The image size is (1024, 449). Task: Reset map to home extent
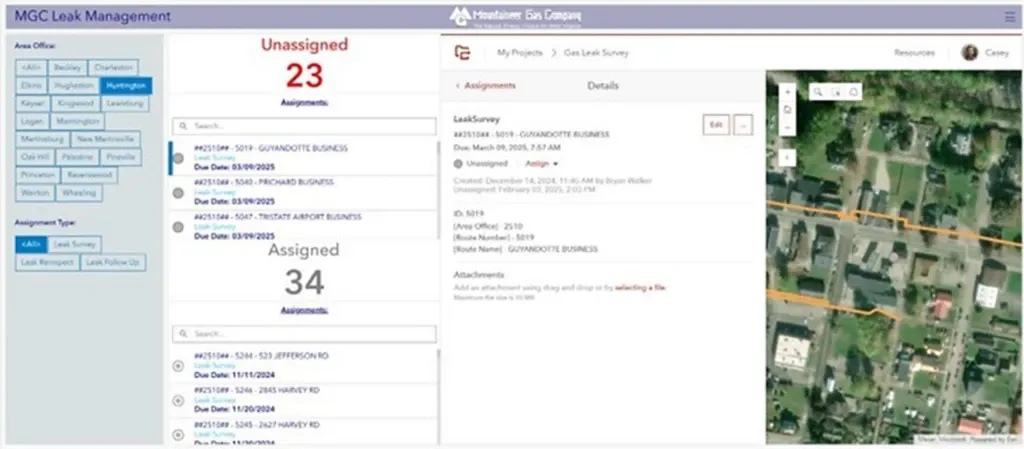tap(788, 110)
